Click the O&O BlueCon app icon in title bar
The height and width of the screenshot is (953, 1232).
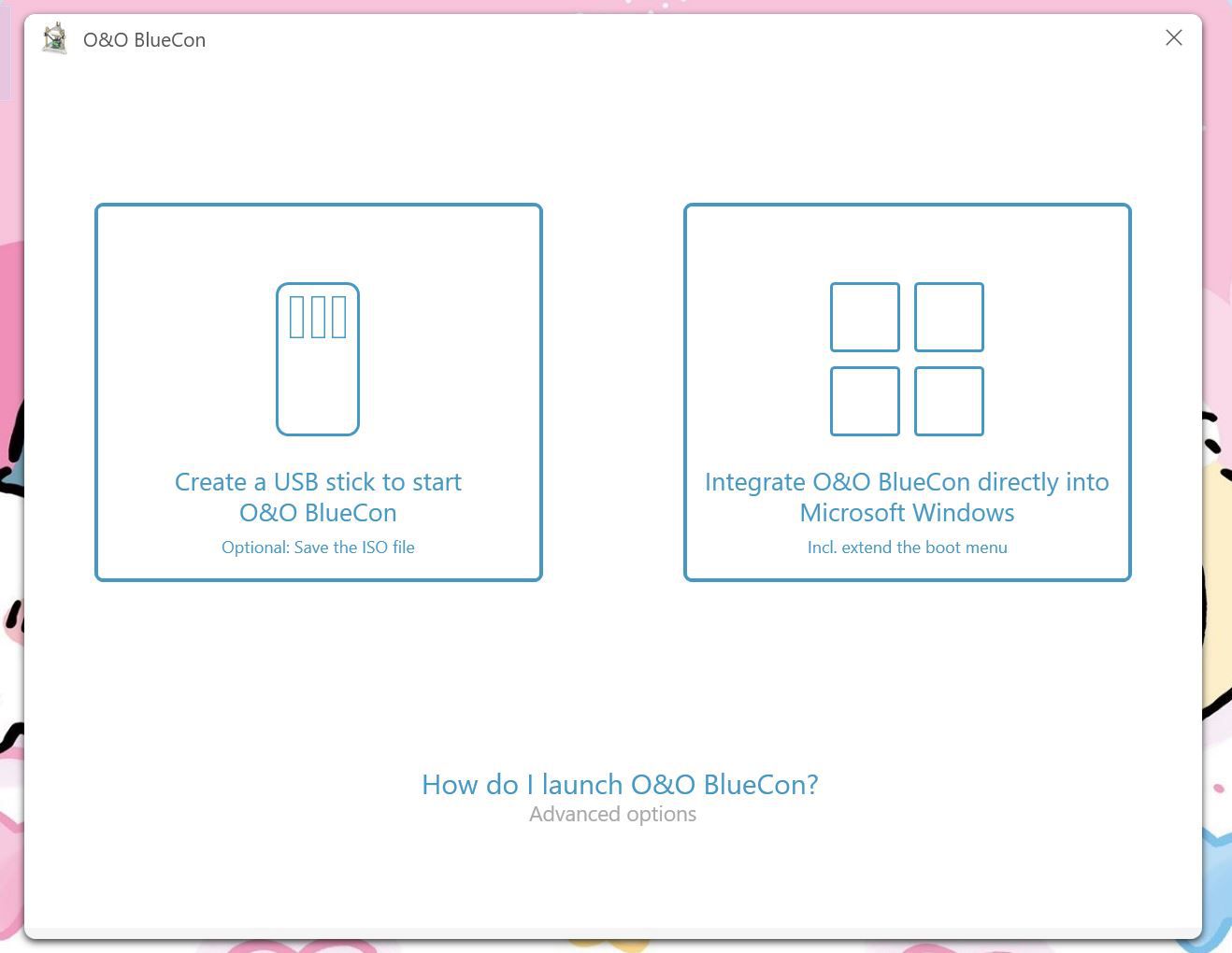coord(55,39)
